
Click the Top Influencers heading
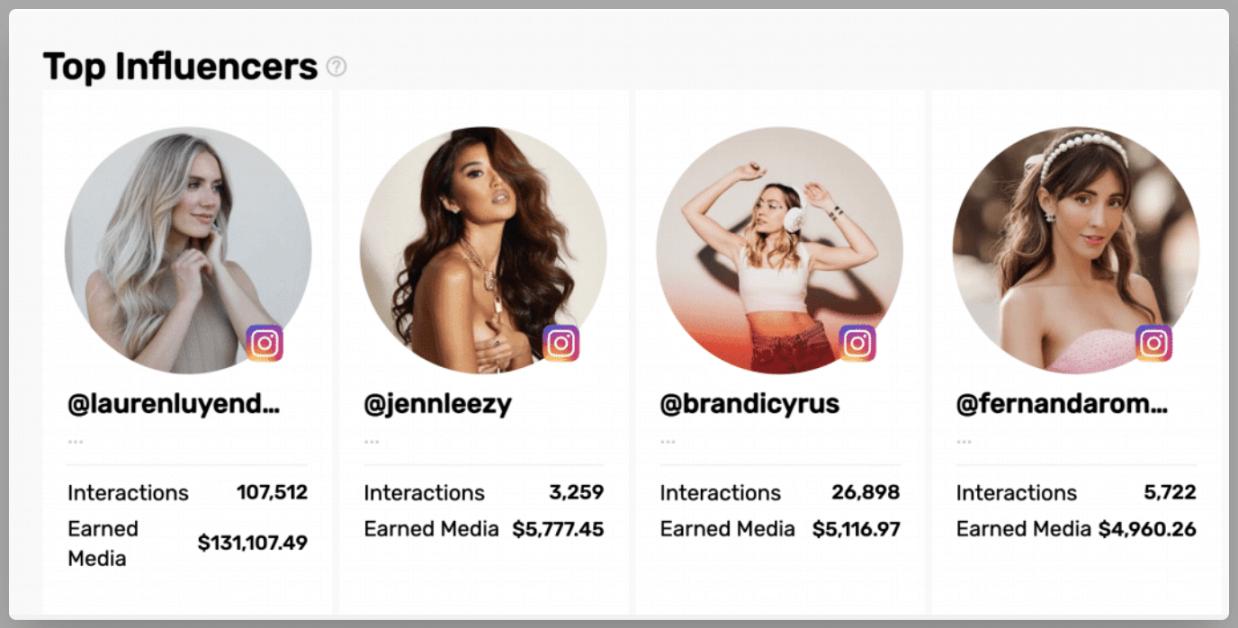tap(180, 67)
